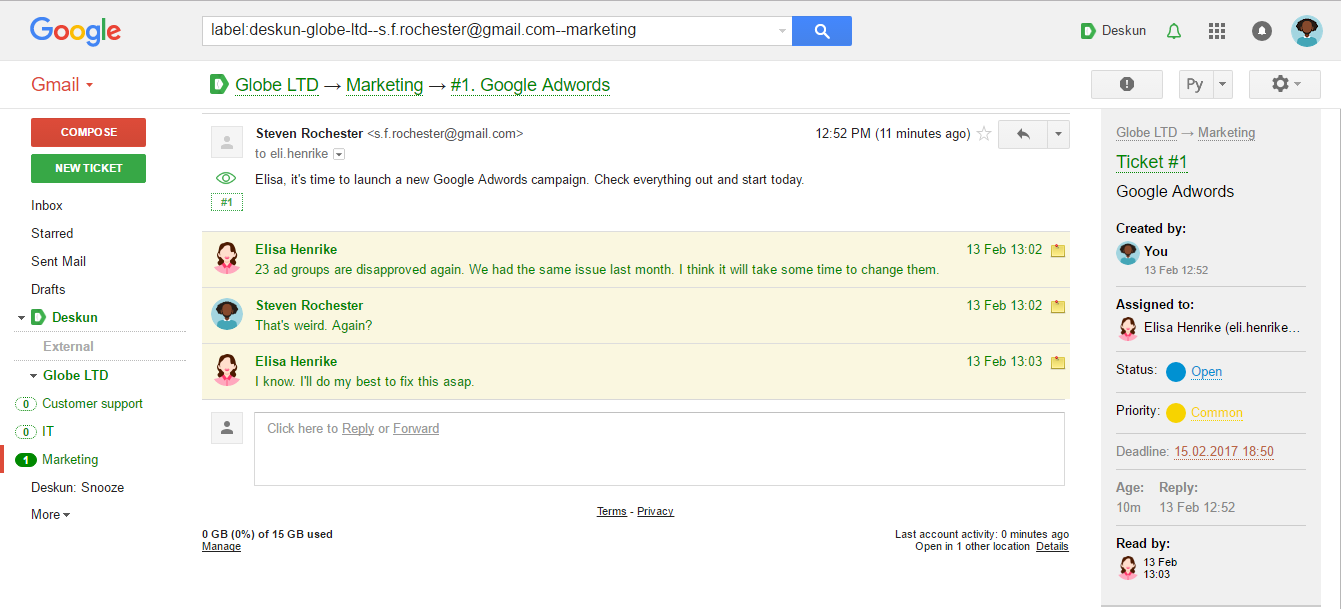Go to Inbox
1341x609 pixels.
(x=47, y=205)
